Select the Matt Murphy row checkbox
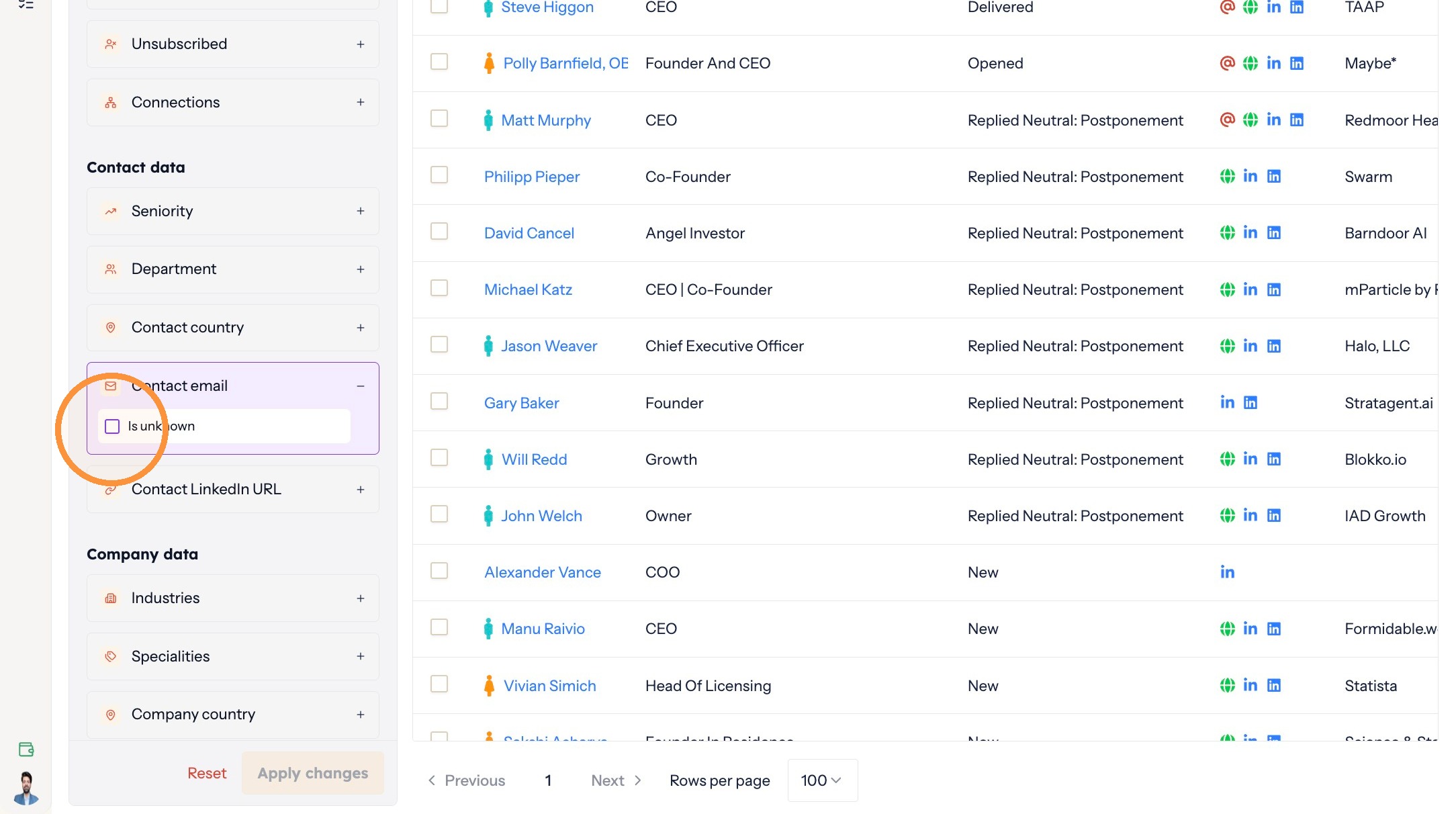 click(439, 118)
